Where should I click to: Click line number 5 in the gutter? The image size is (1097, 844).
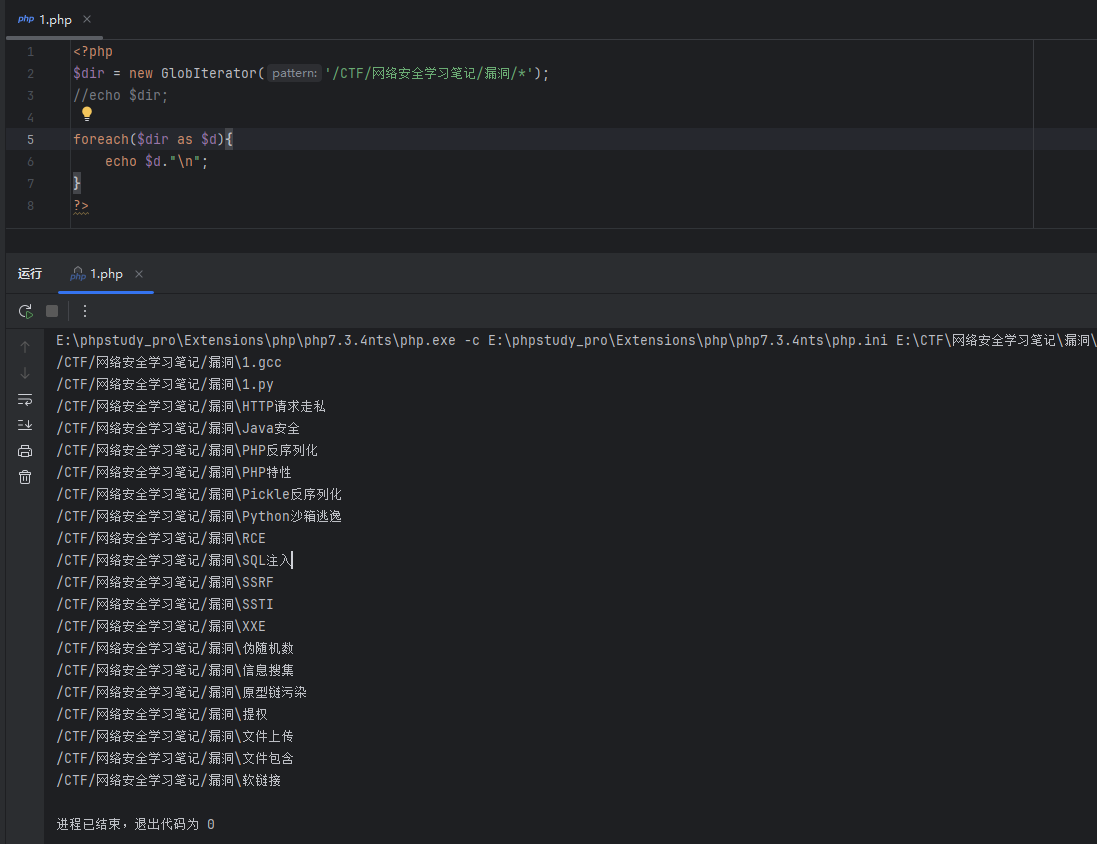[30, 139]
